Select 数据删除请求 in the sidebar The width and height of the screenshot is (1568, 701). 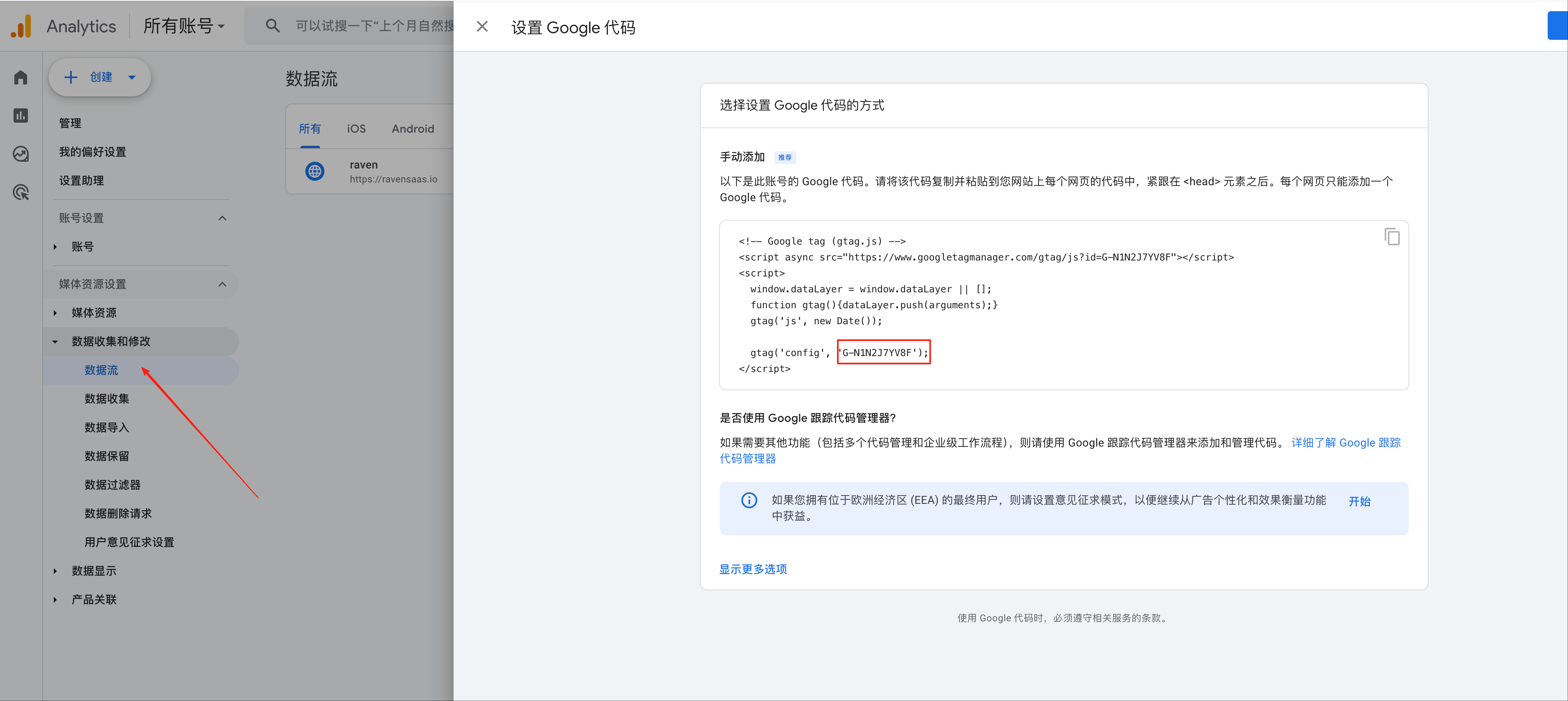coord(118,513)
